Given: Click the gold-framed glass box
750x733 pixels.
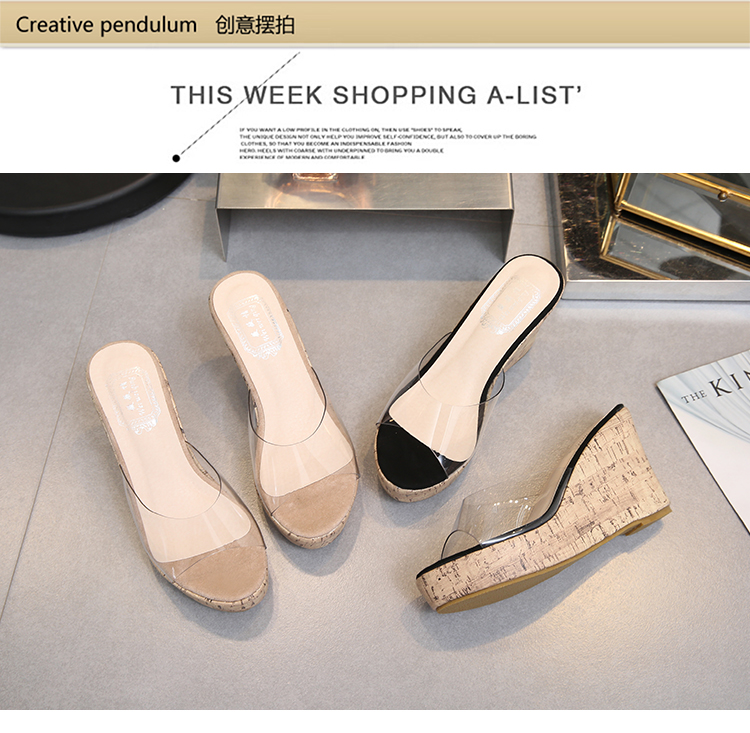Looking at the screenshot, I should pos(674,224).
